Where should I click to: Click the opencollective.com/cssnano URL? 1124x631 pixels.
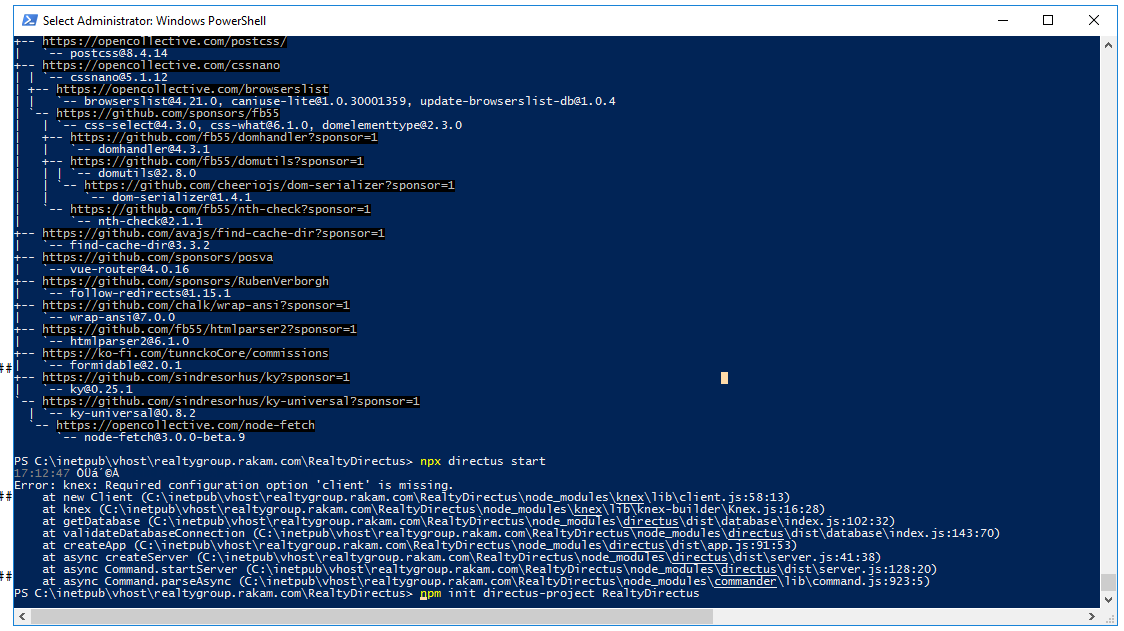[x=161, y=65]
